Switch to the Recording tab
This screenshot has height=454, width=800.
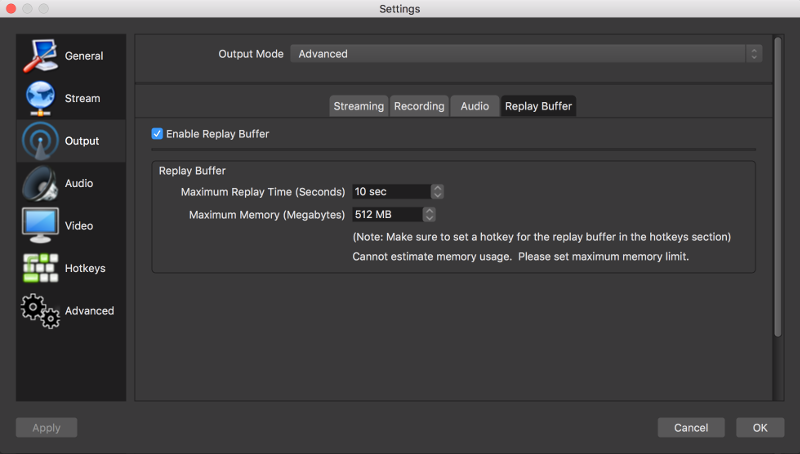pyautogui.click(x=419, y=106)
